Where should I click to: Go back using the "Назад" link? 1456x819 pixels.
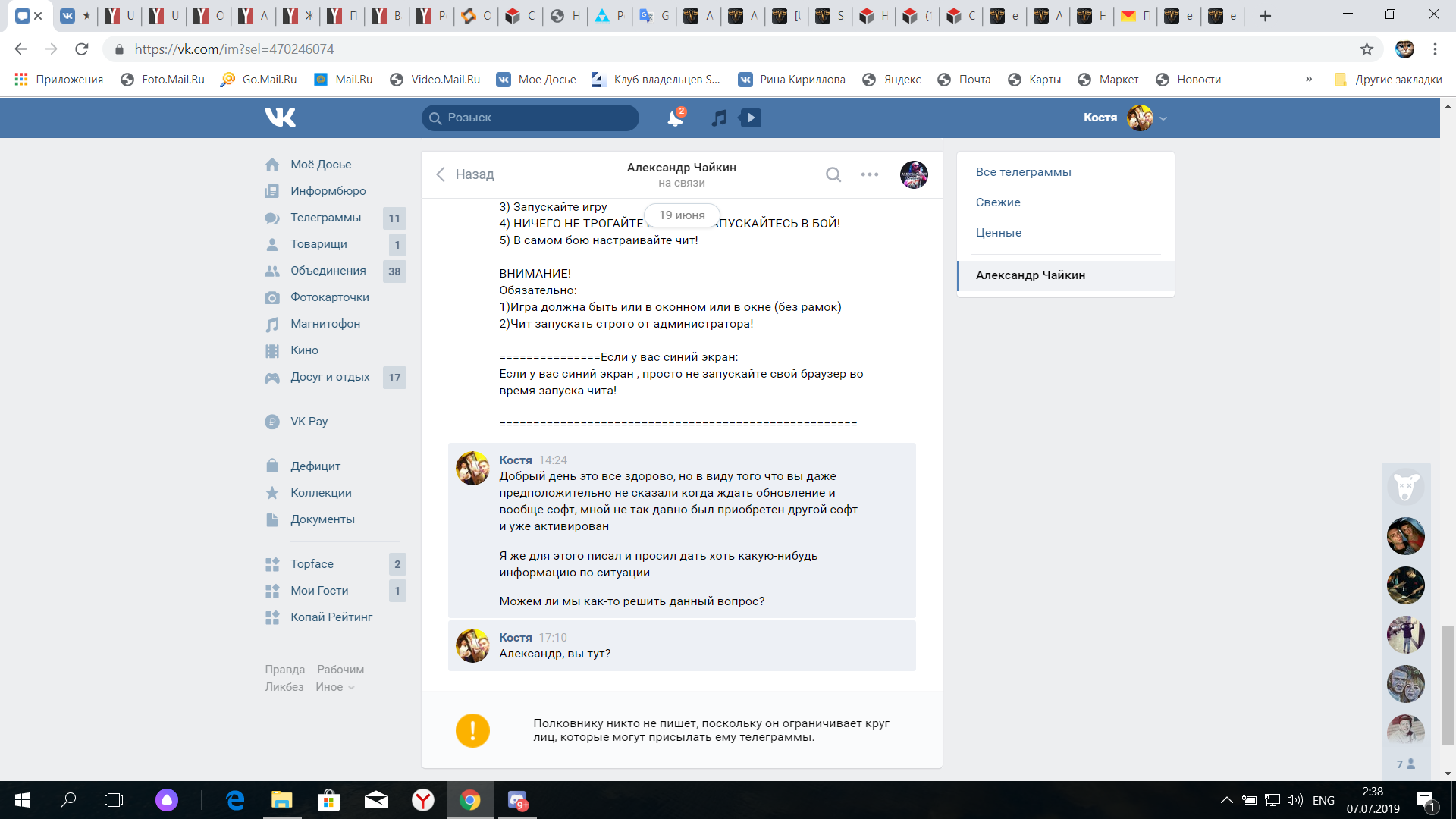point(465,174)
